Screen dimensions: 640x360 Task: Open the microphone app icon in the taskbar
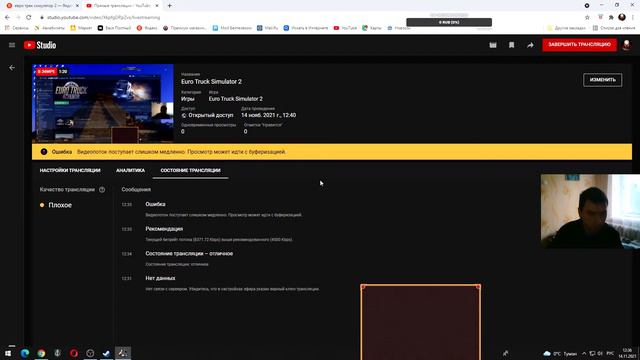pyautogui.click(x=58, y=353)
